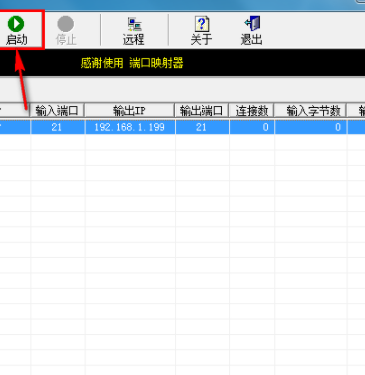Select the cell showing 192.168.1.199

pos(130,127)
